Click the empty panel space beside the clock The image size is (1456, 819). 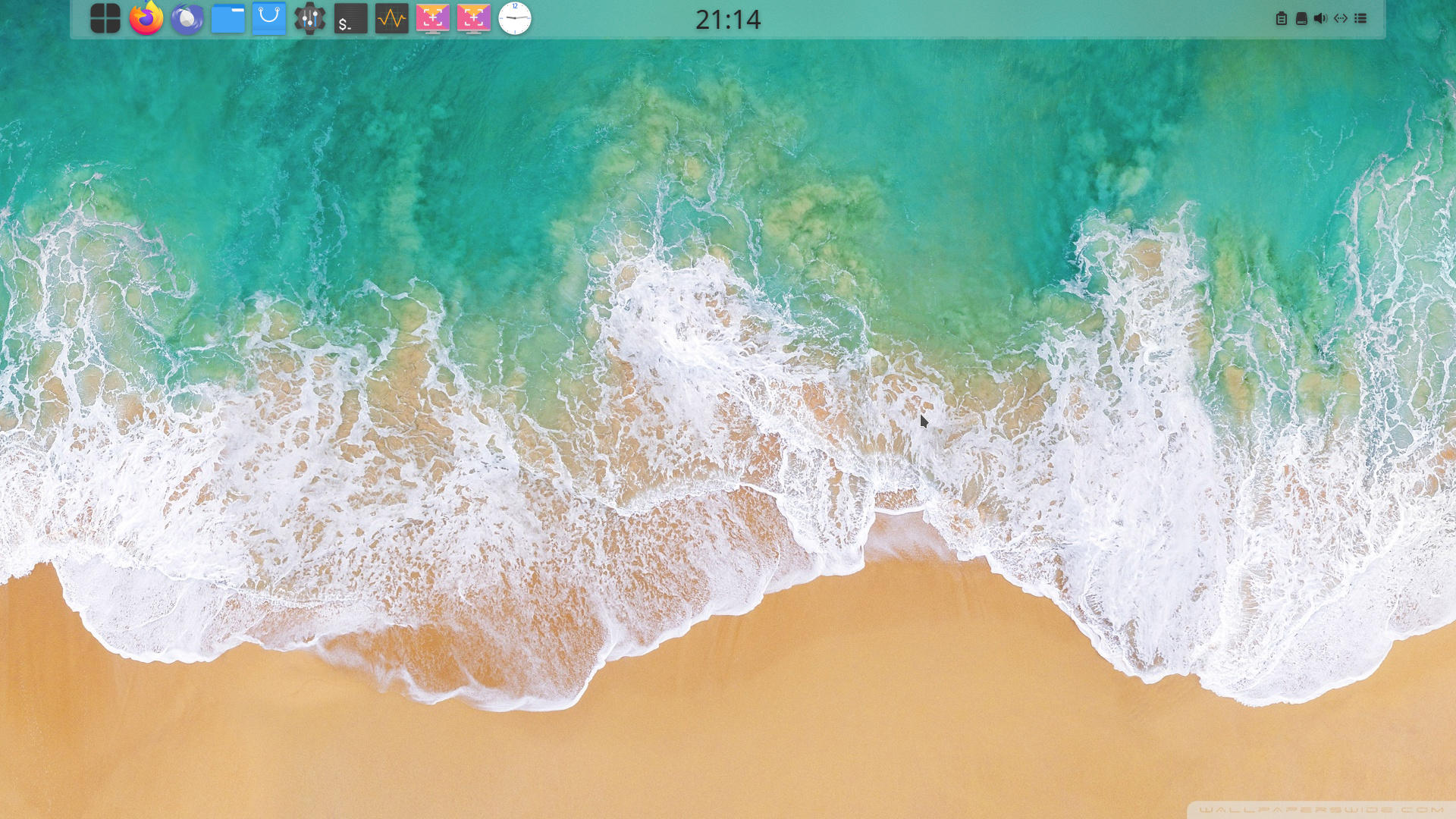[986, 20]
